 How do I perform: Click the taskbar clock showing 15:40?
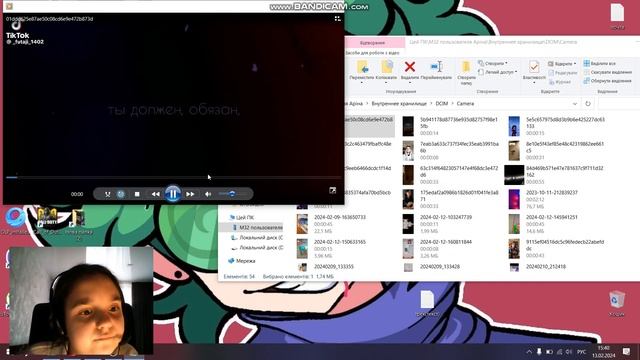tap(604, 351)
